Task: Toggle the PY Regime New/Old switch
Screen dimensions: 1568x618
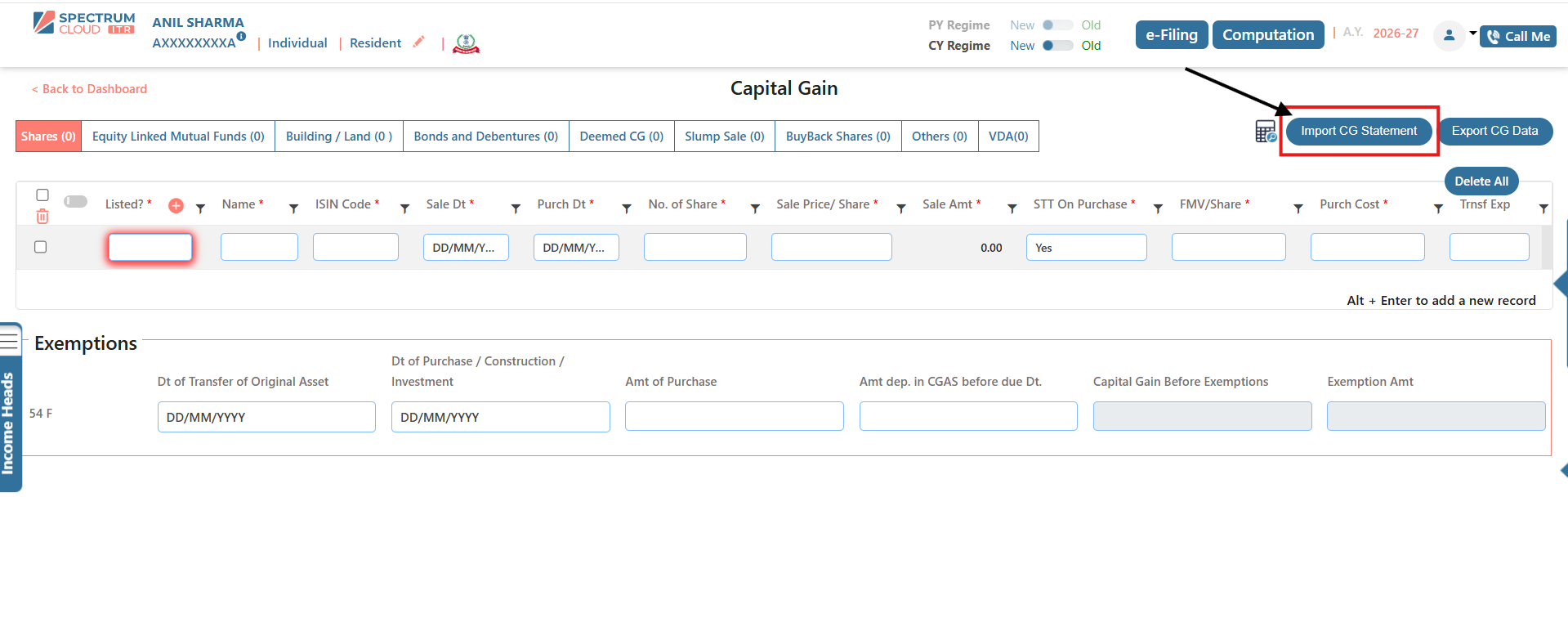Action: [x=1057, y=25]
